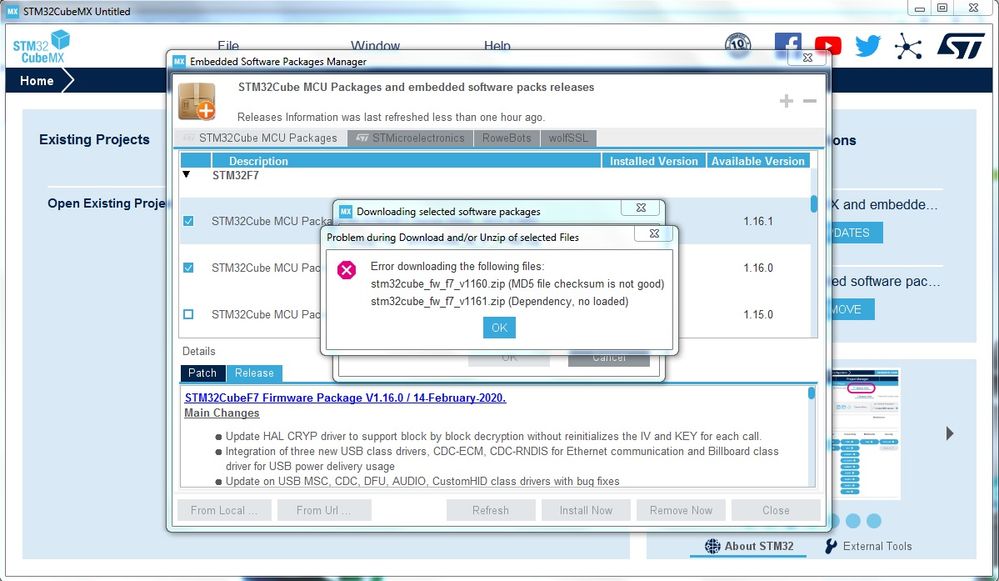Toggle checkbox for STM32Cube package version 1.16.0
999x581 pixels.
(188, 268)
